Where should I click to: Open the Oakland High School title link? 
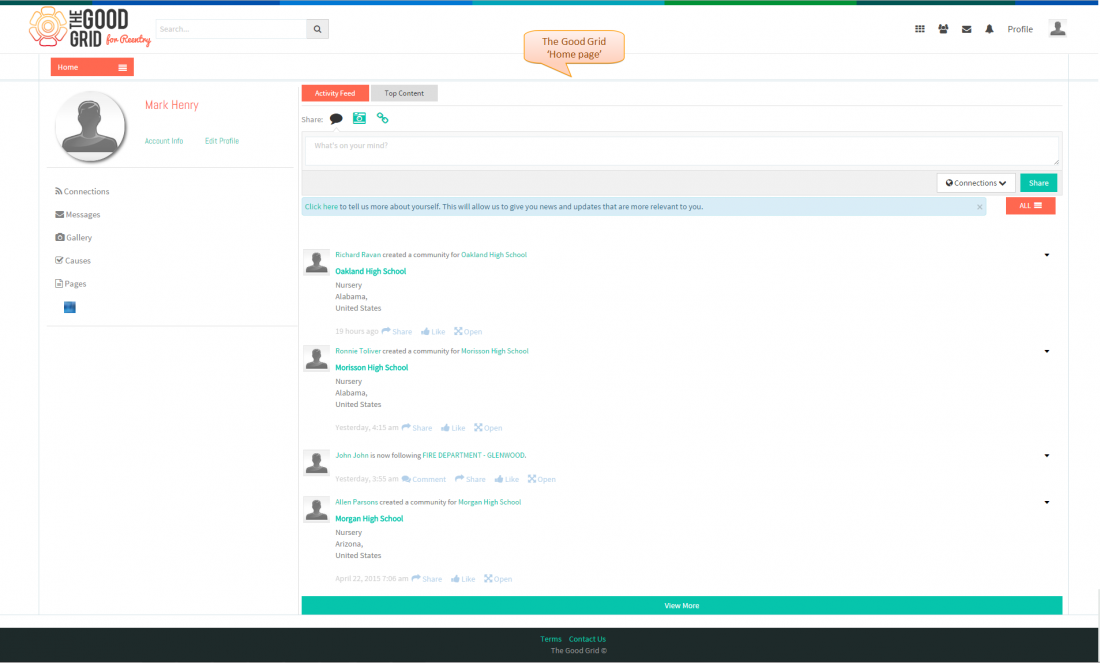[x=370, y=272]
